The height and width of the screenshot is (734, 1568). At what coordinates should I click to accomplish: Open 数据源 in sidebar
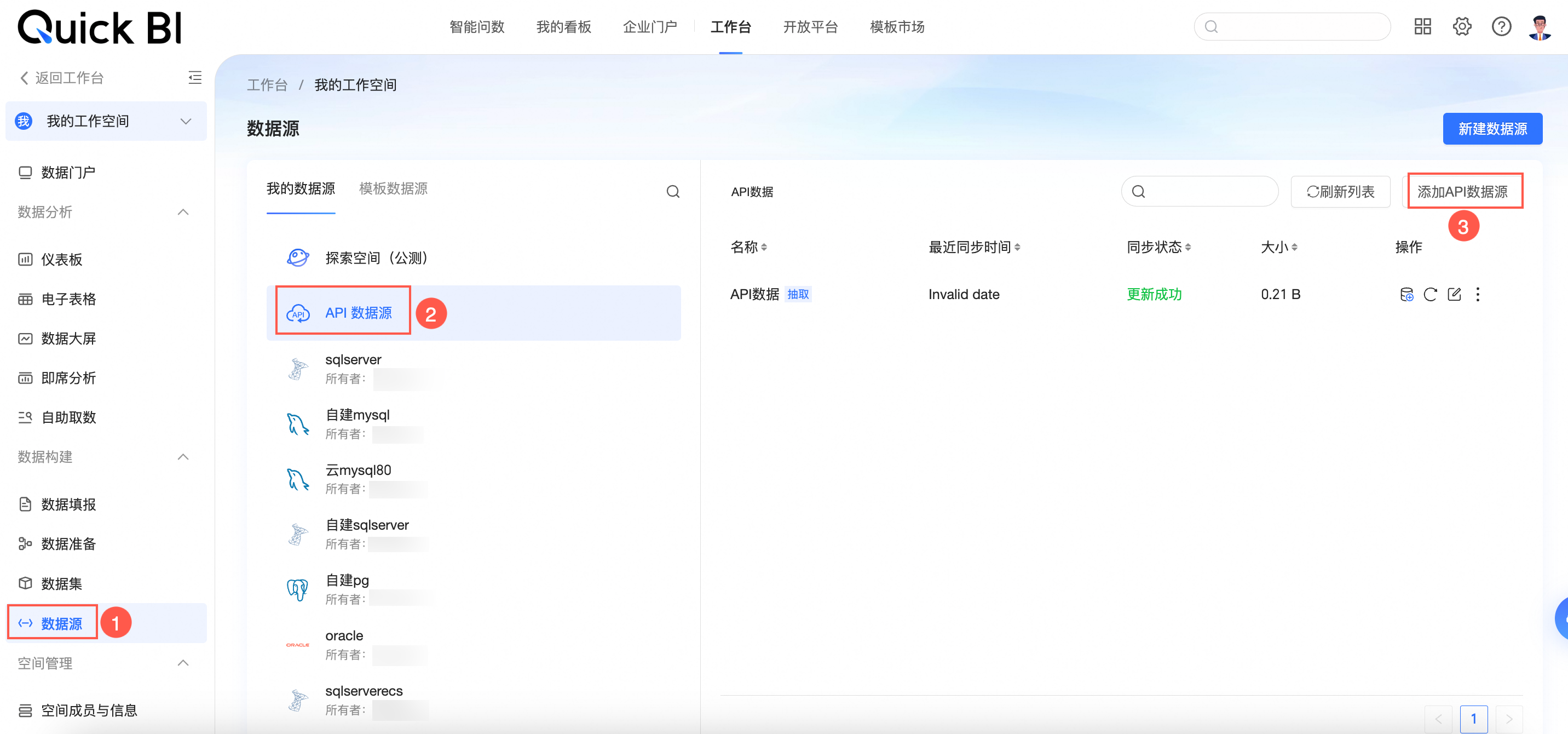click(106, 623)
